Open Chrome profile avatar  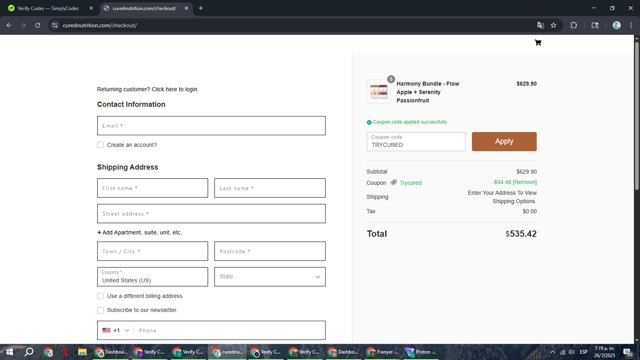[616, 25]
